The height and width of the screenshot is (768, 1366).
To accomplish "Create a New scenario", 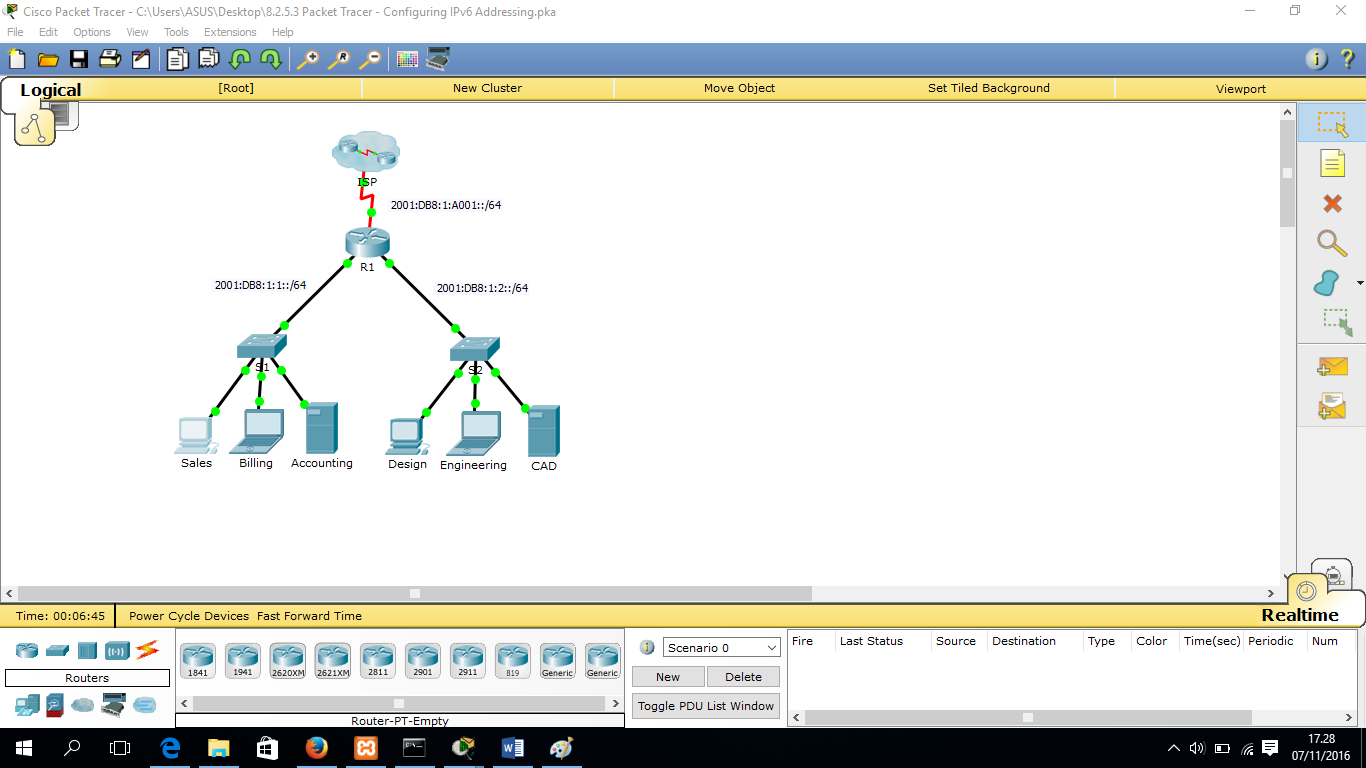I will coord(668,677).
